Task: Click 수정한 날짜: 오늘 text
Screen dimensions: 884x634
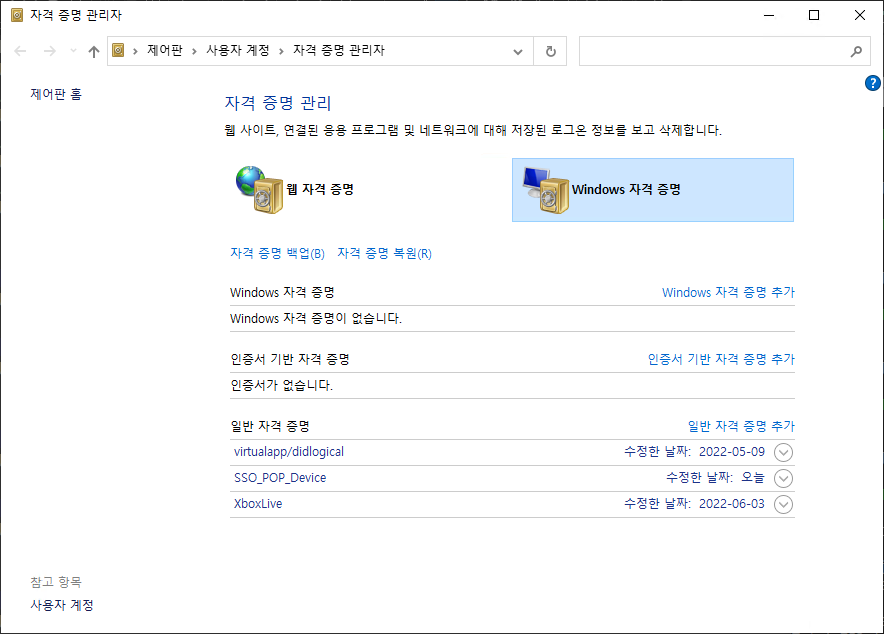Action: [715, 478]
